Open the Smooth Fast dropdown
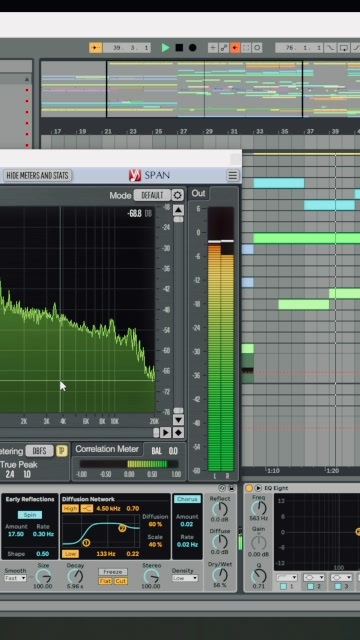The image size is (360, 640). [15, 578]
